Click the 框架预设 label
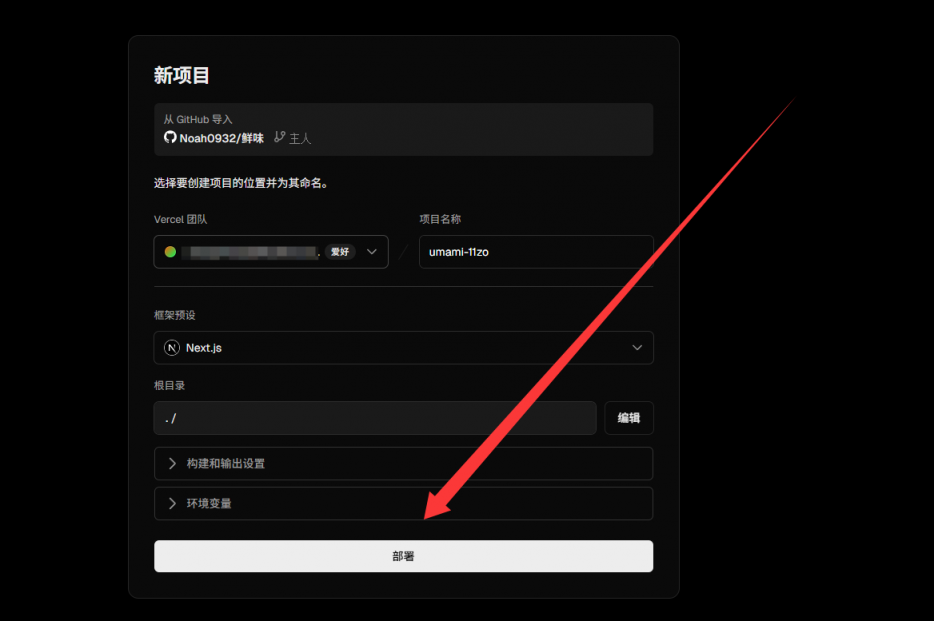The image size is (934, 621). click(175, 315)
